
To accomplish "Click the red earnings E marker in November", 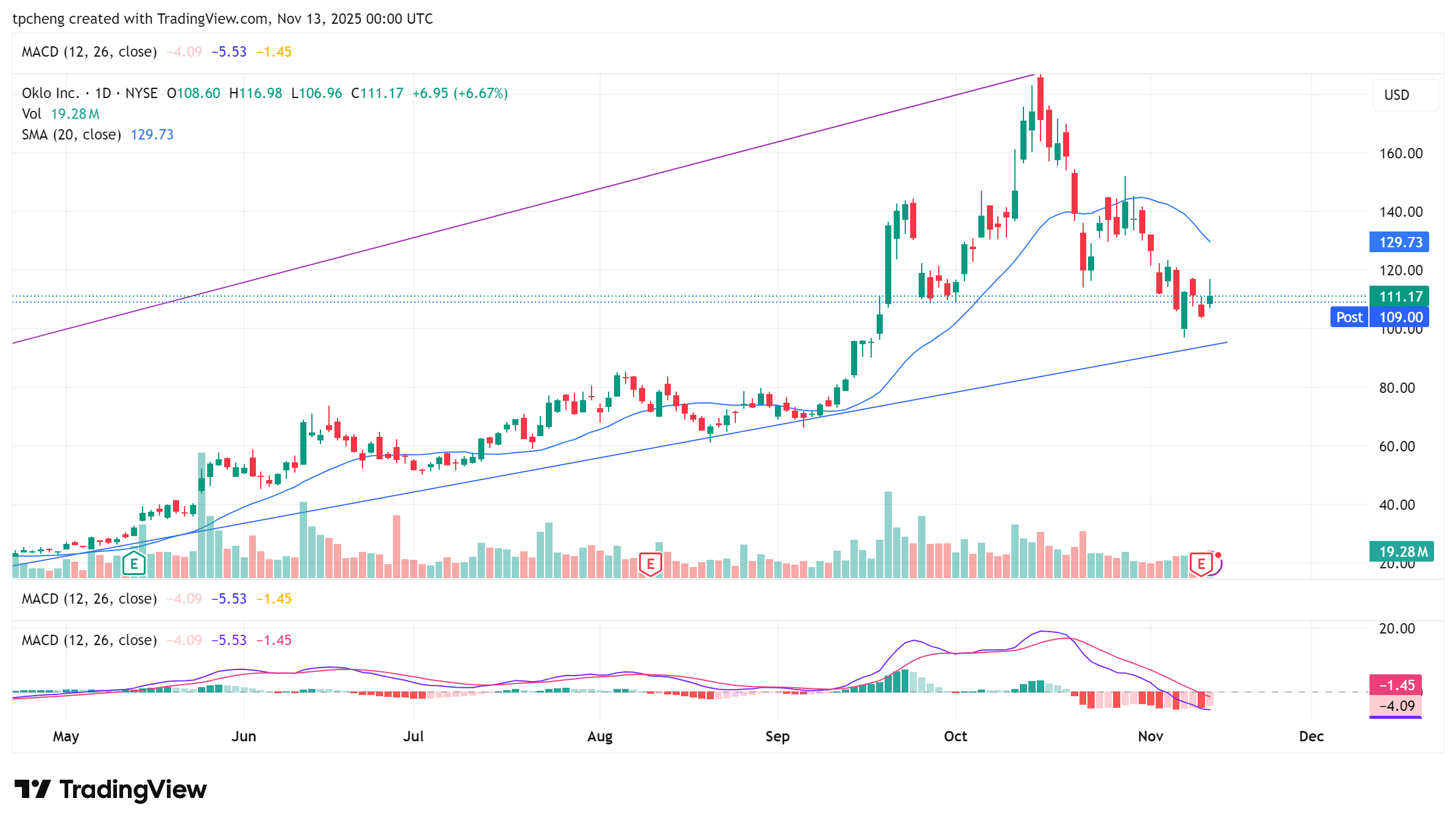I will click(x=1201, y=563).
